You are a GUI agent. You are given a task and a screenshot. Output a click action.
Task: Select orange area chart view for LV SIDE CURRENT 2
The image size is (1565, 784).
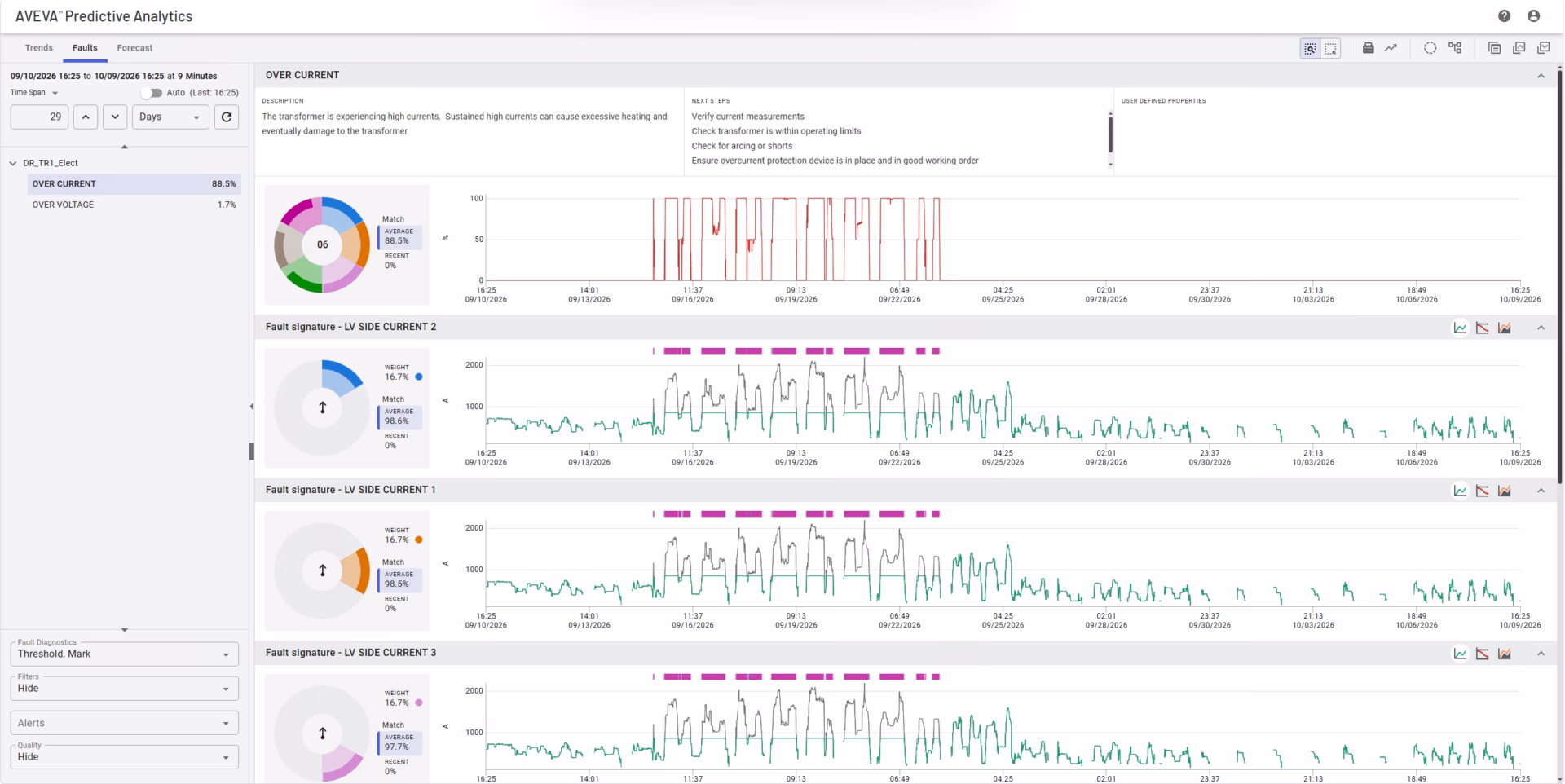tap(1505, 328)
